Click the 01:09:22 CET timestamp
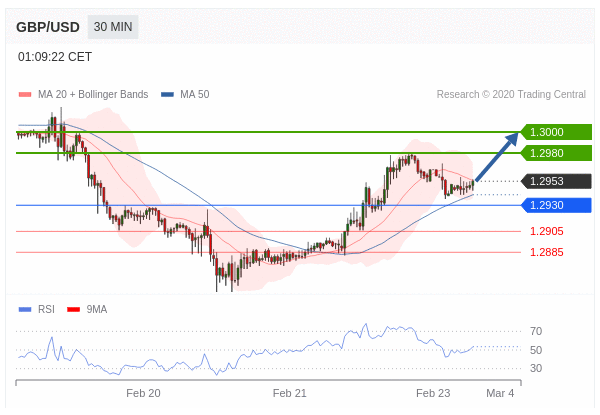600x415 pixels. pyautogui.click(x=55, y=57)
